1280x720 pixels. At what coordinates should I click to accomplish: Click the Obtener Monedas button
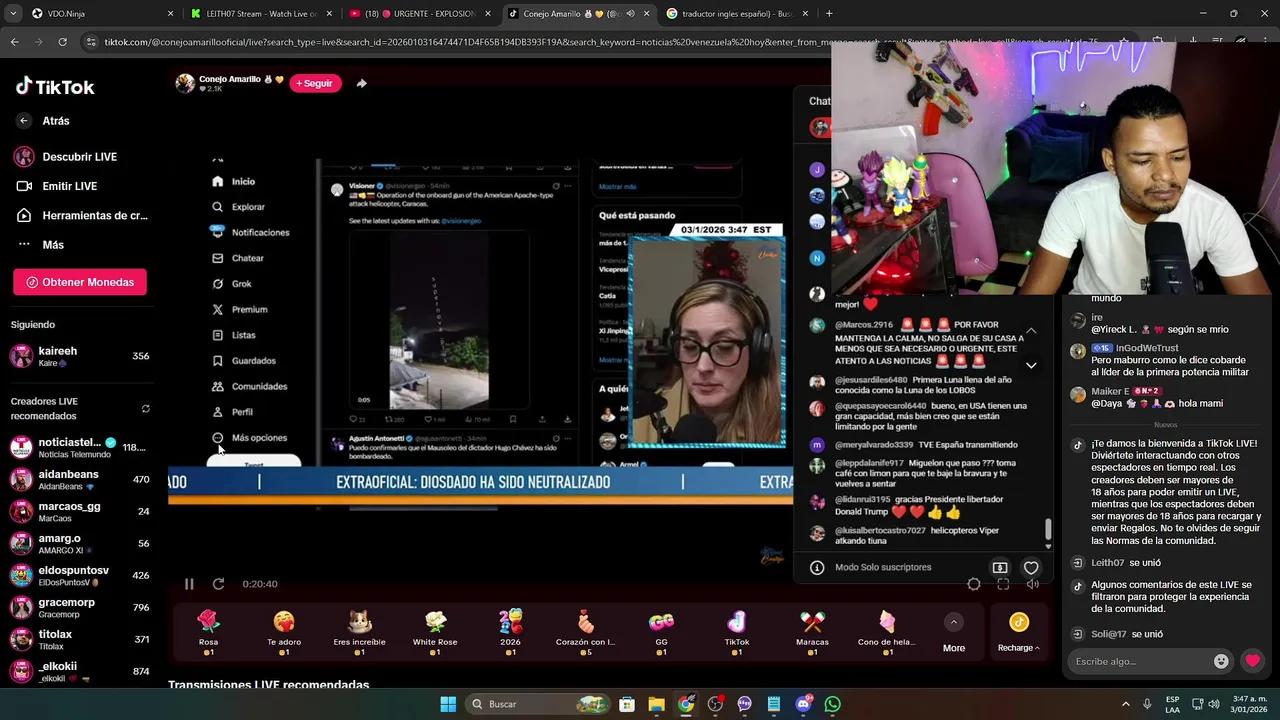[80, 282]
